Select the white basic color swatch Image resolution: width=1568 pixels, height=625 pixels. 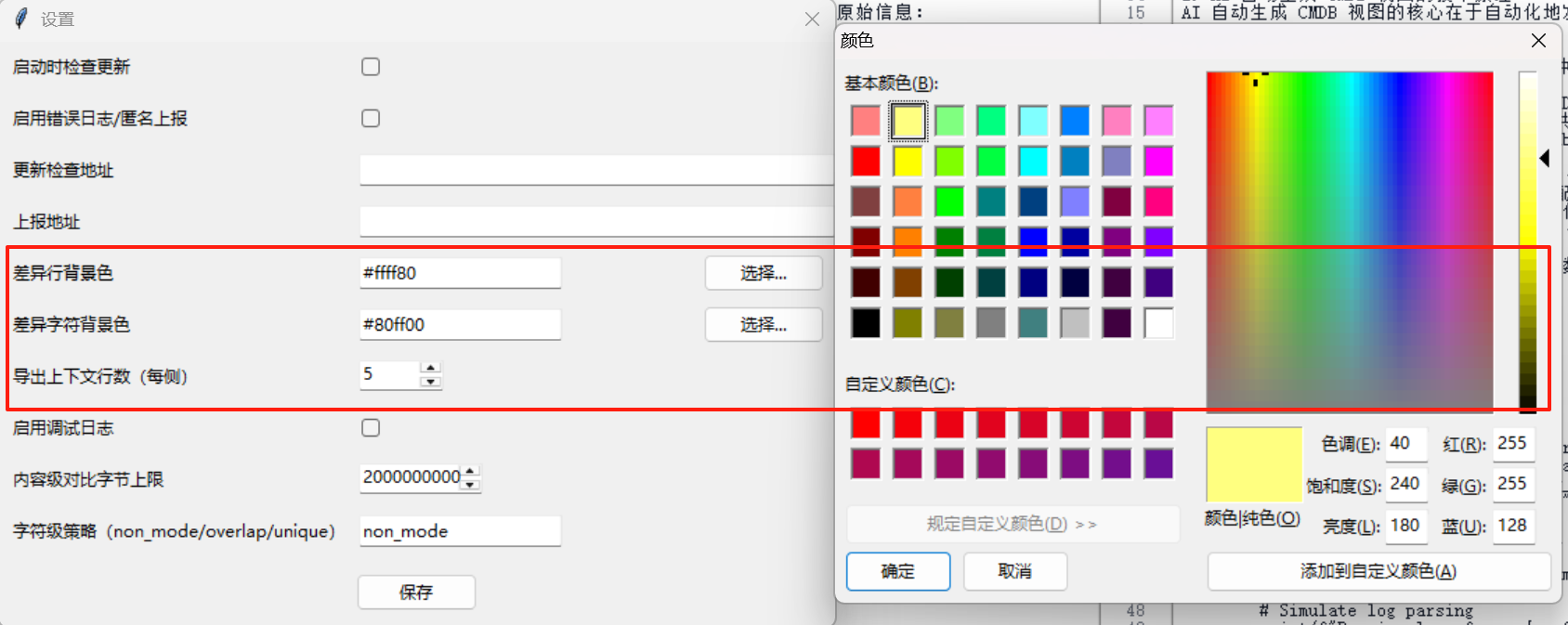pyautogui.click(x=1158, y=323)
